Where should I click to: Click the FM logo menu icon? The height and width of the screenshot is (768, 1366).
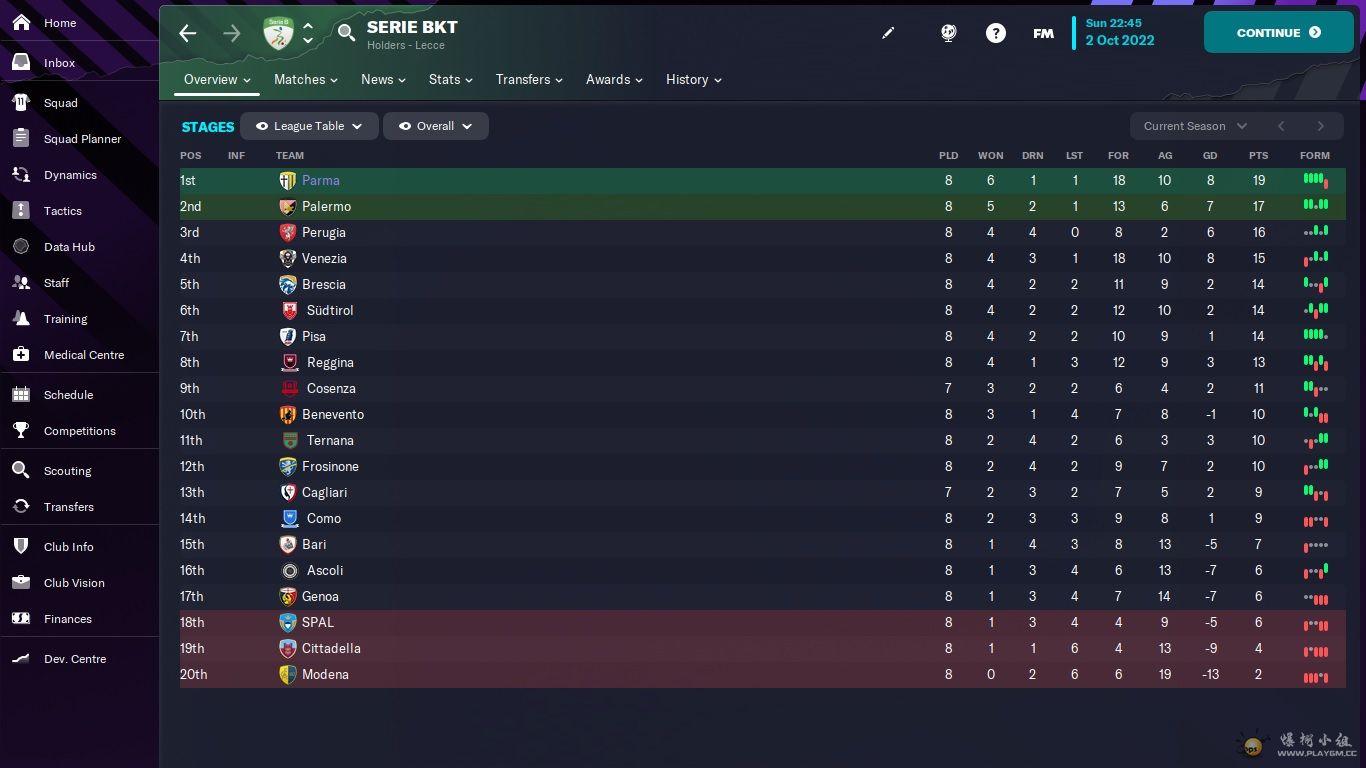tap(1043, 33)
